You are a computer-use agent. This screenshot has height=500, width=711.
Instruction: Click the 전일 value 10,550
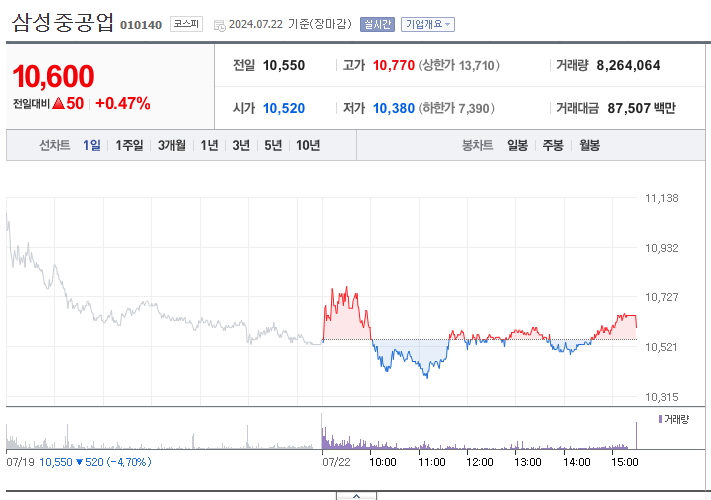[x=284, y=65]
